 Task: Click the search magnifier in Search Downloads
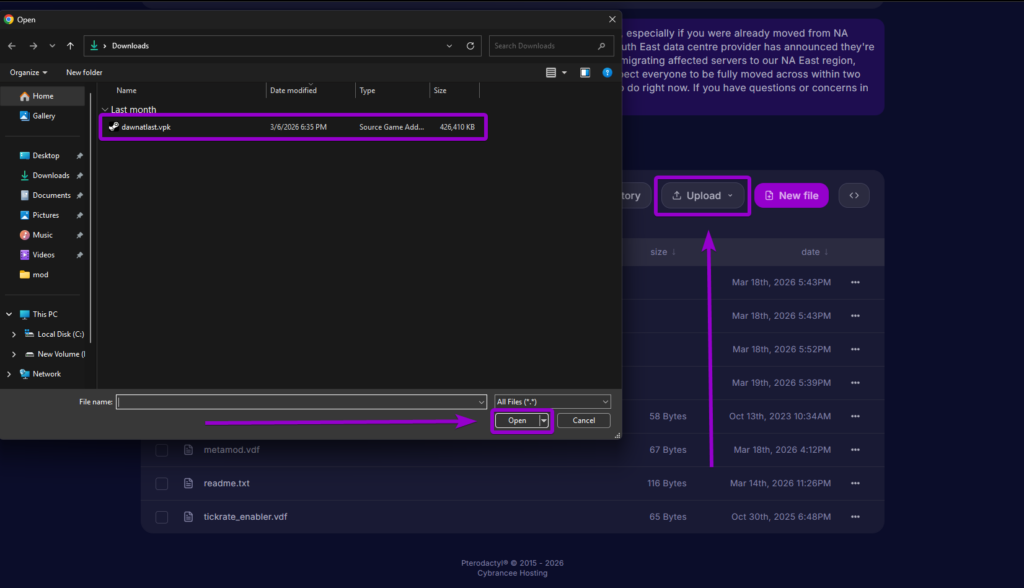pos(601,46)
